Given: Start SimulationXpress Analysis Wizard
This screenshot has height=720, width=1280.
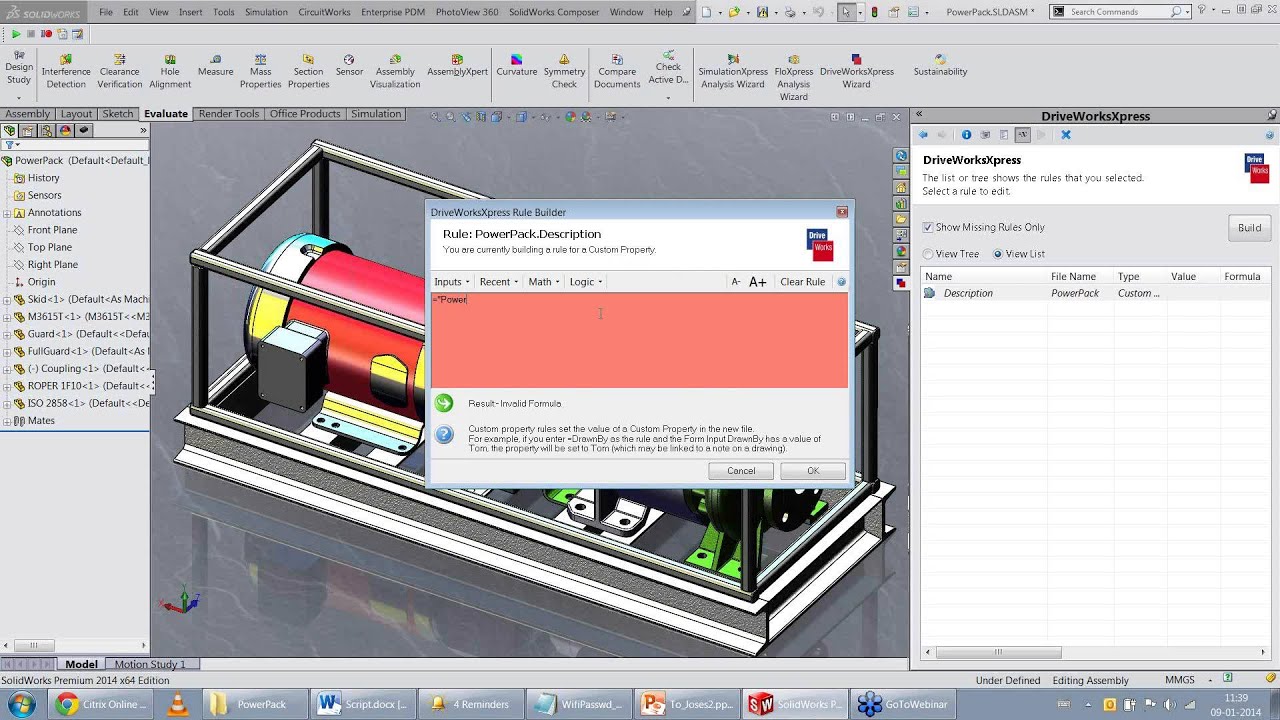Looking at the screenshot, I should (x=733, y=71).
